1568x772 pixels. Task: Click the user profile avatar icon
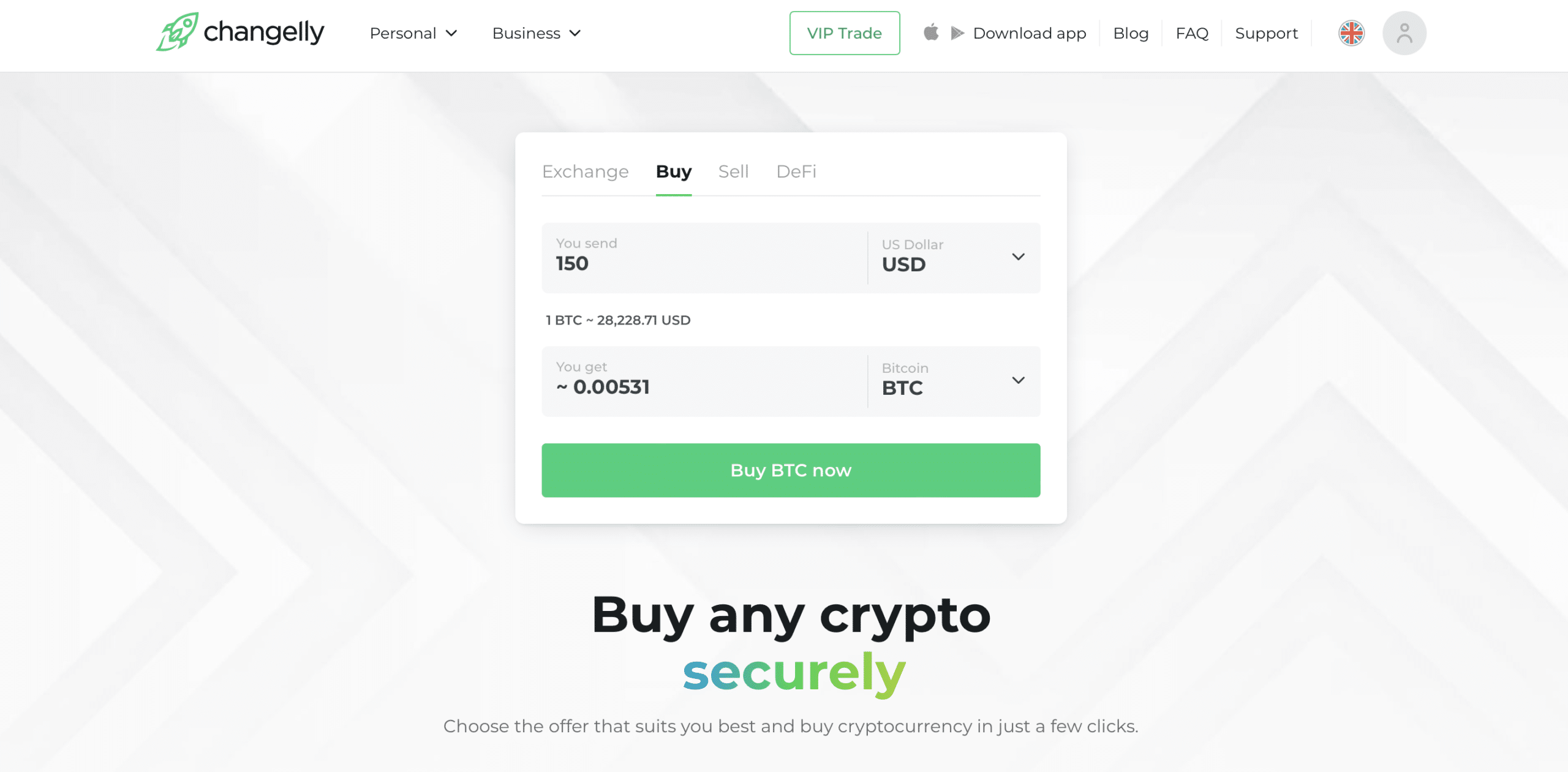coord(1405,33)
